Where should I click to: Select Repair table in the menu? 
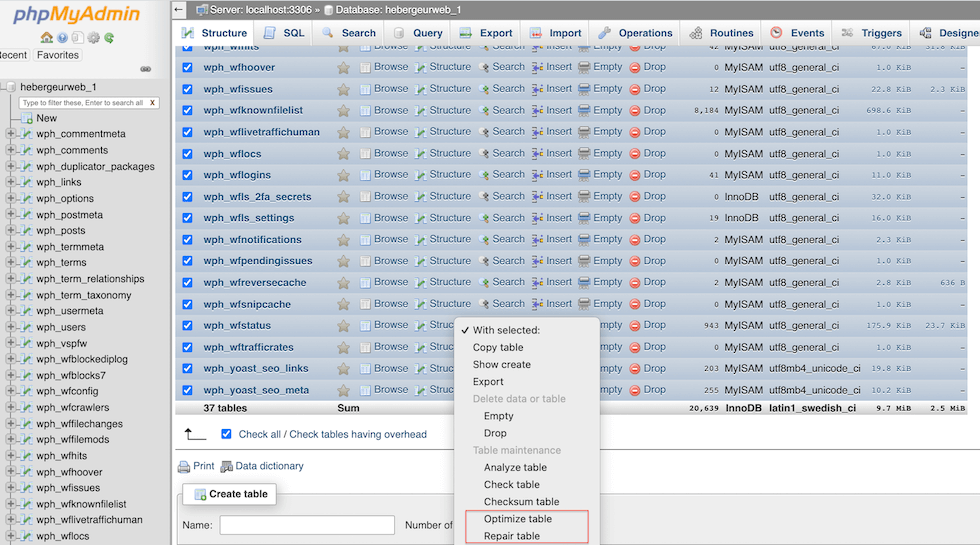point(511,536)
